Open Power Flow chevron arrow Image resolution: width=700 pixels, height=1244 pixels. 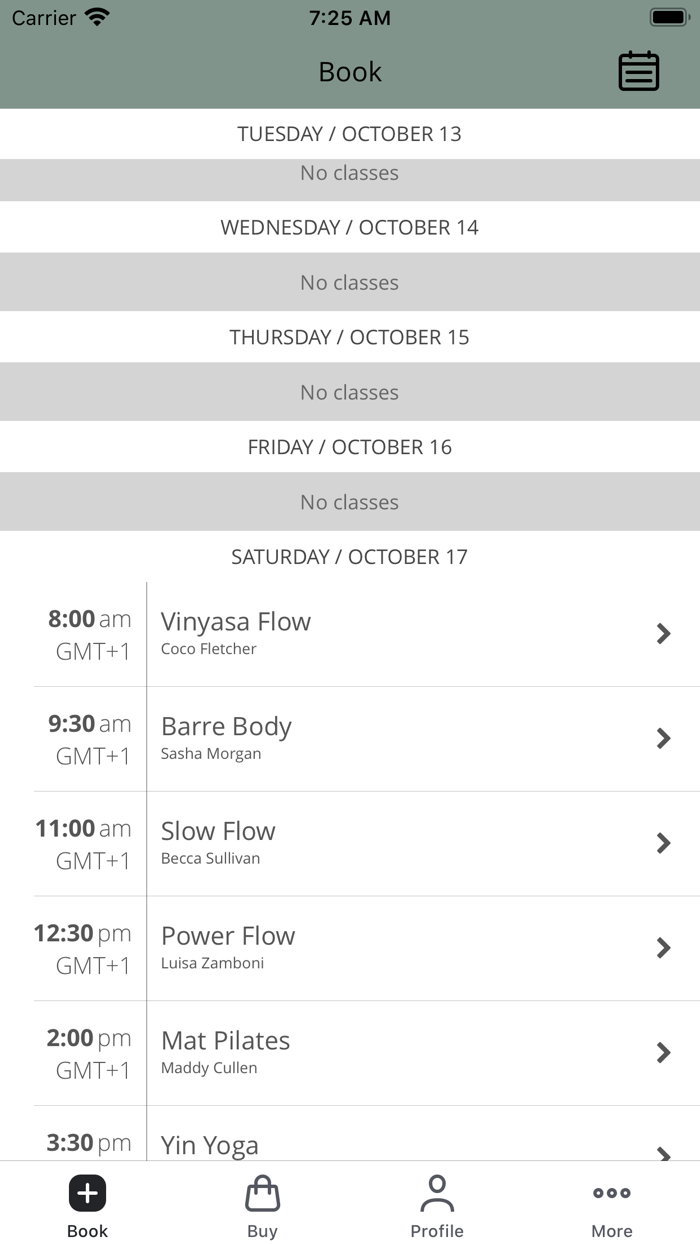pyautogui.click(x=663, y=948)
